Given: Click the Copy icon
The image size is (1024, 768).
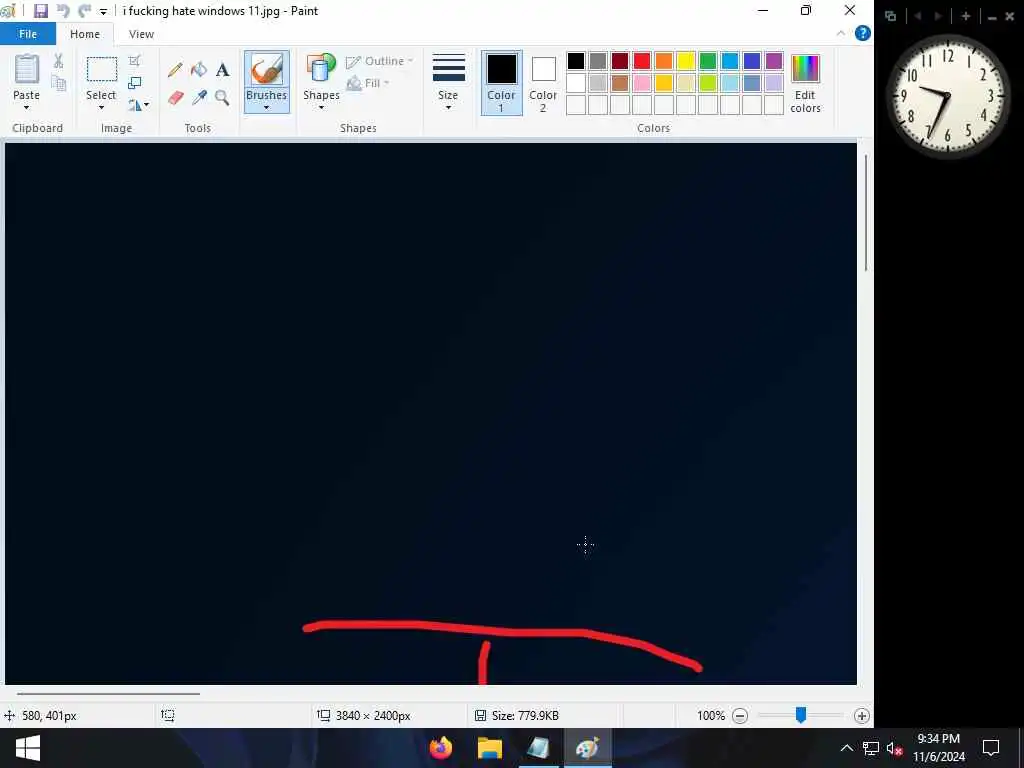Looking at the screenshot, I should [x=58, y=83].
